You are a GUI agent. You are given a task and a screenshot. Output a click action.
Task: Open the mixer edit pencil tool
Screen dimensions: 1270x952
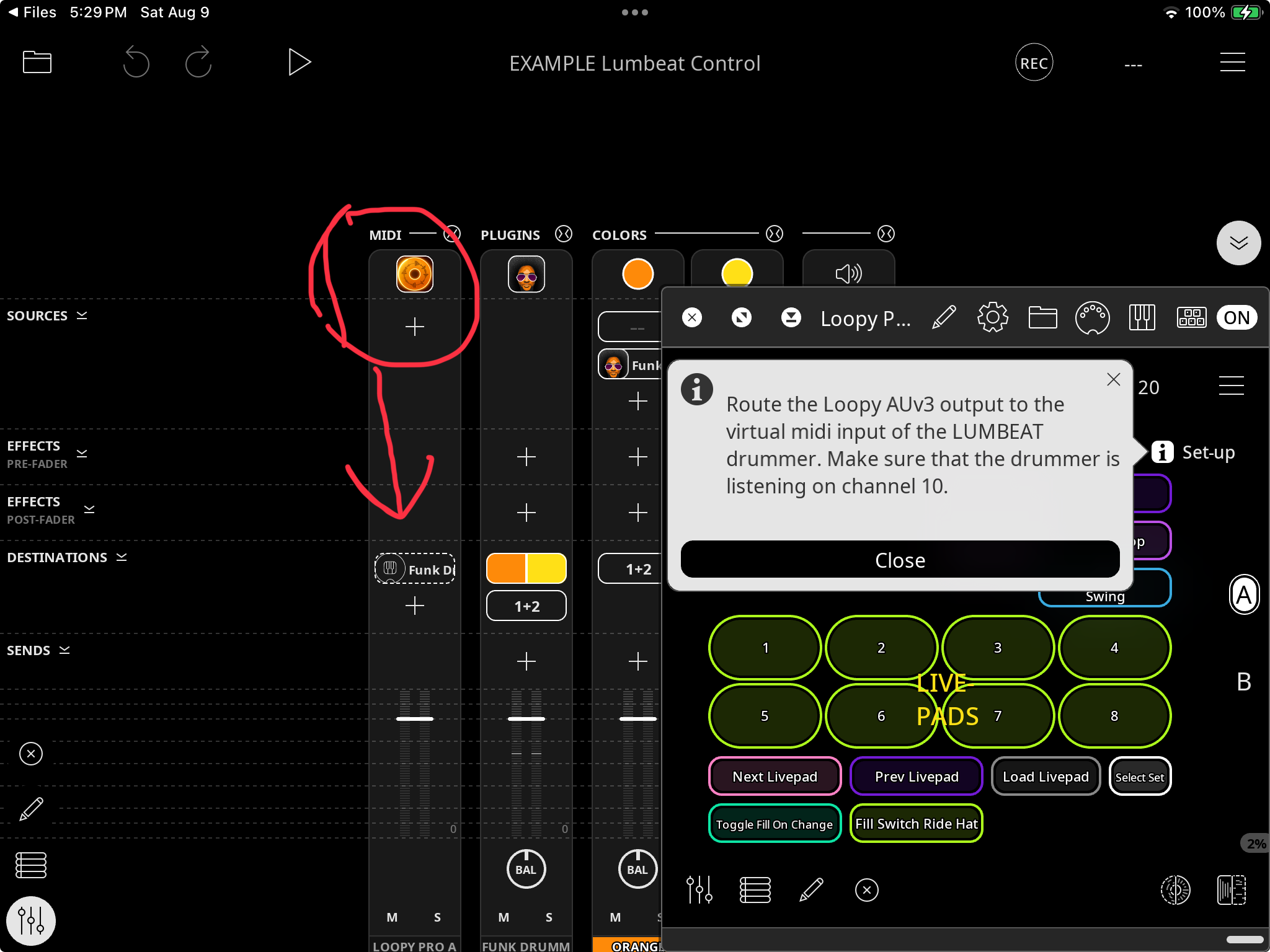(x=31, y=809)
